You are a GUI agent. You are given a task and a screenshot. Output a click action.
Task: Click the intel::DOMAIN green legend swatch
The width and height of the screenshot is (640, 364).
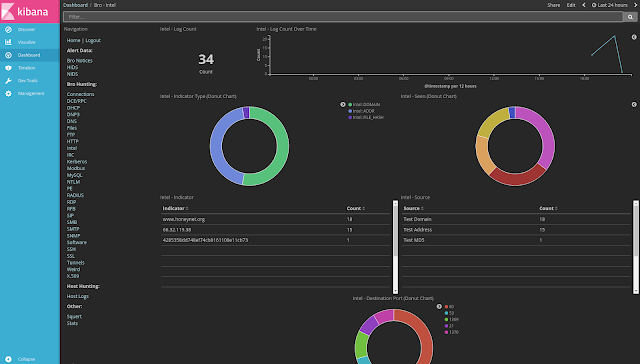point(350,105)
